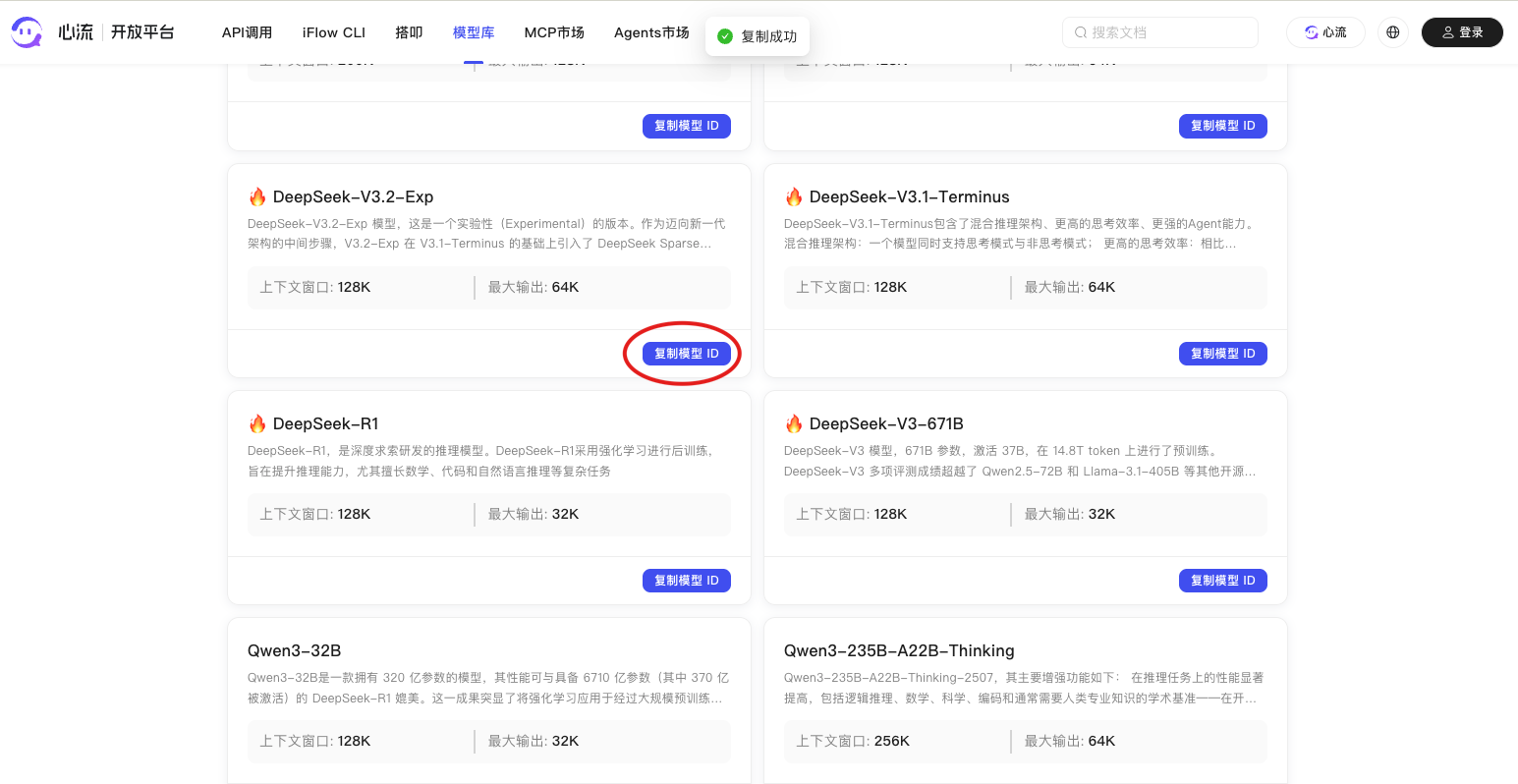Click the DeepSeek-V3.1-Terminus flame icon
The width and height of the screenshot is (1518, 784).
(794, 196)
